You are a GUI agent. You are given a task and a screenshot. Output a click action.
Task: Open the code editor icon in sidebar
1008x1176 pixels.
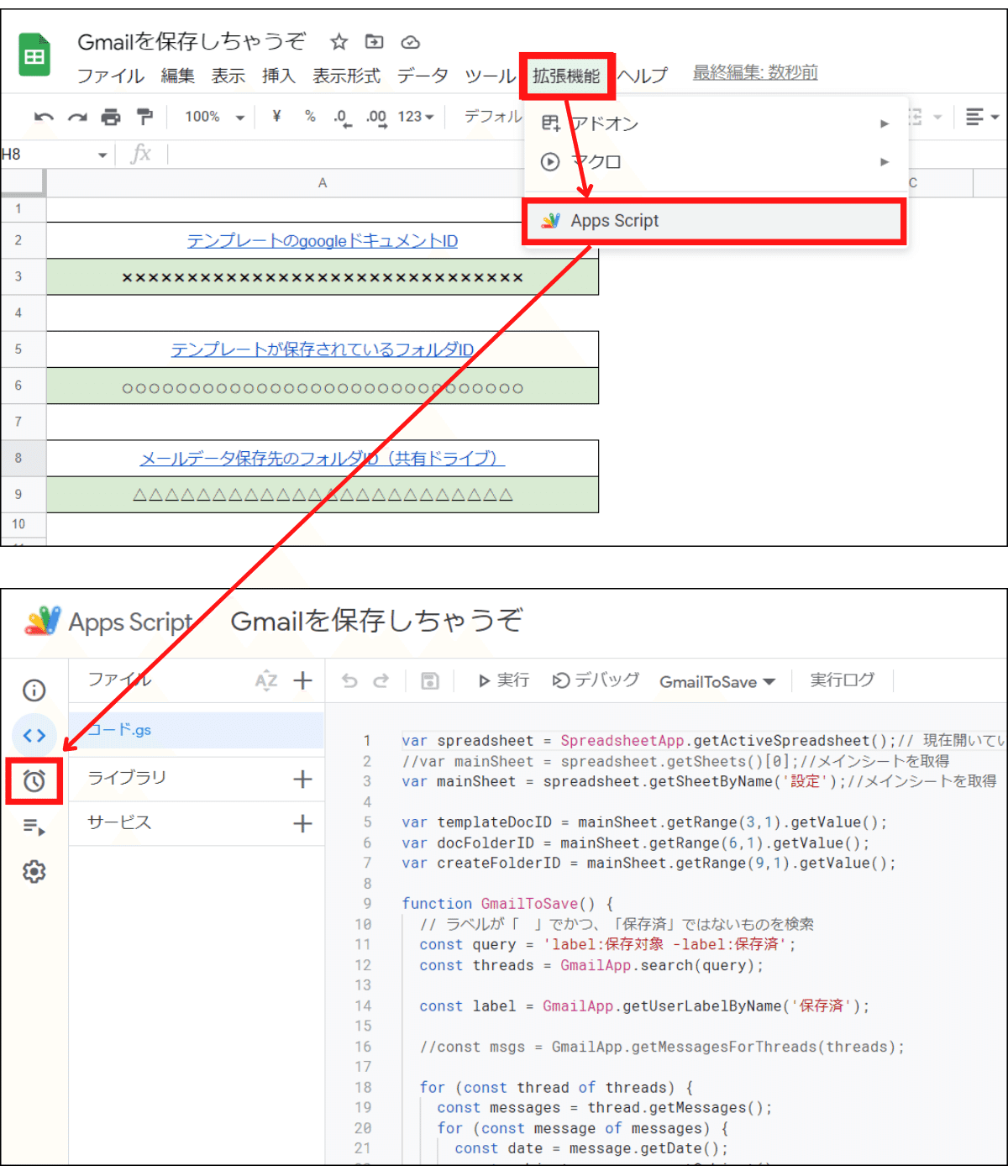click(x=34, y=736)
